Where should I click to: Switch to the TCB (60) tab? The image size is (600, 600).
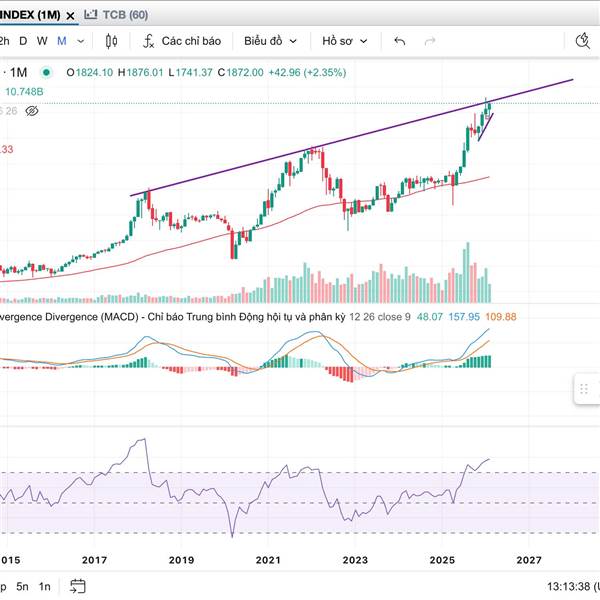pos(116,15)
